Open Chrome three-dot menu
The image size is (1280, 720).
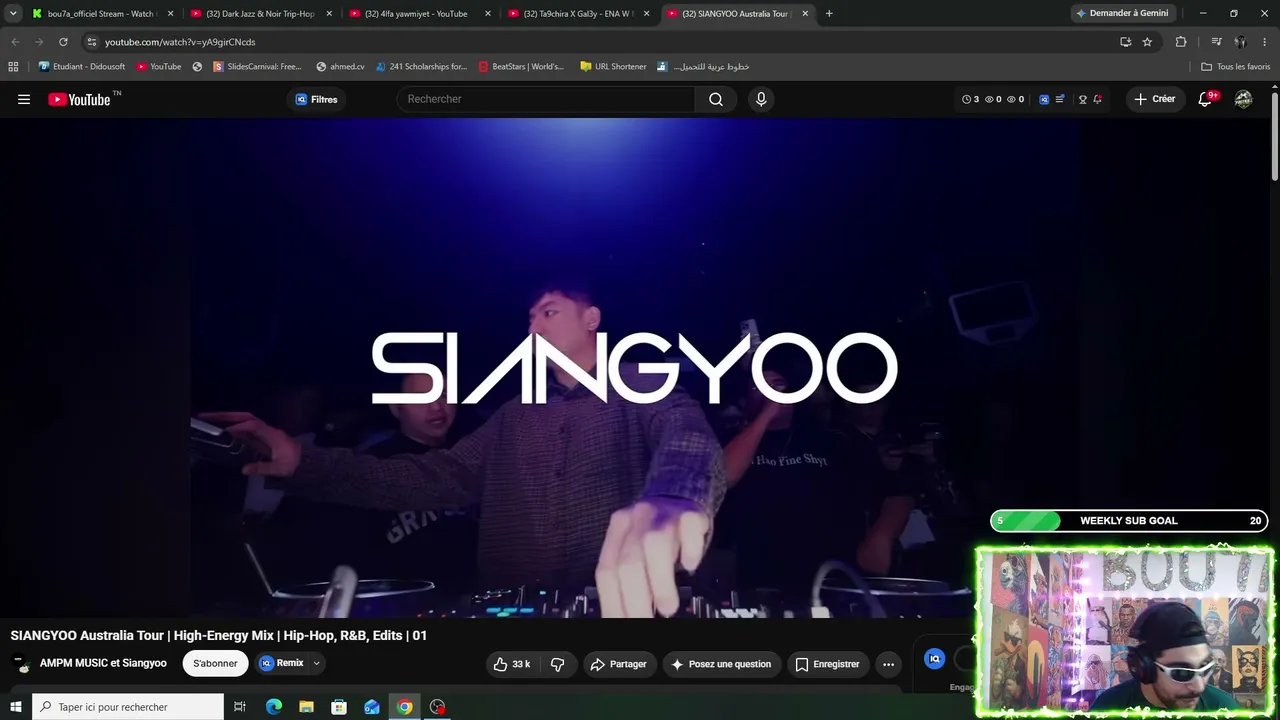click(1263, 42)
